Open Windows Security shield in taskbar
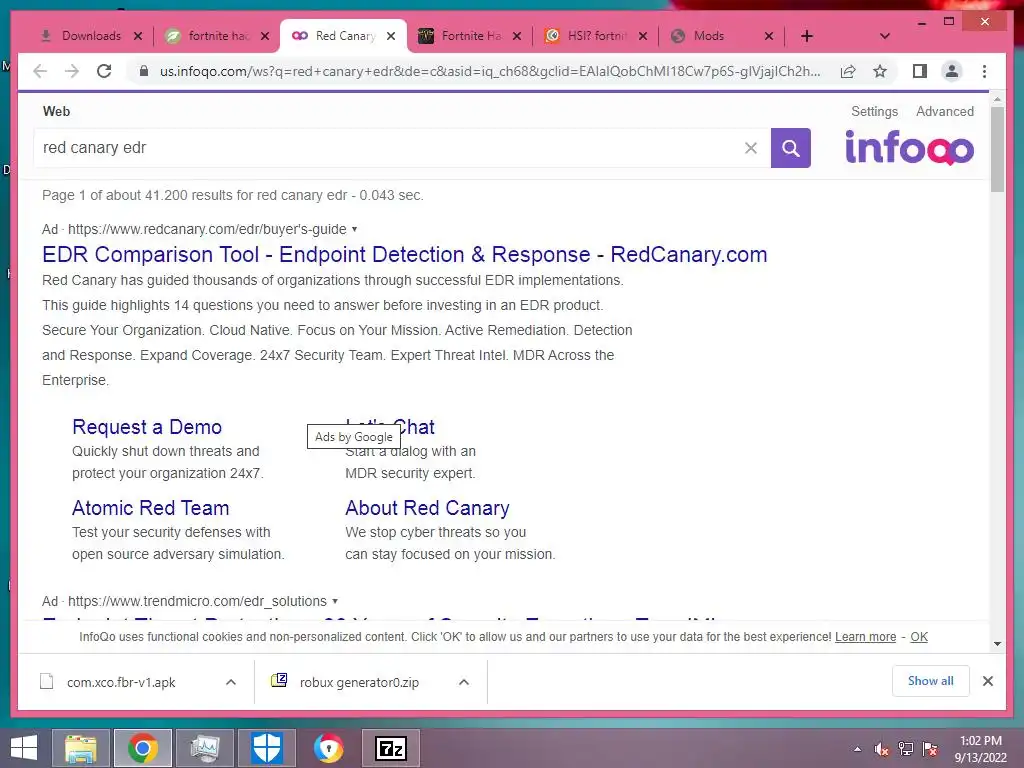Image resolution: width=1024 pixels, height=768 pixels. pyautogui.click(x=267, y=748)
